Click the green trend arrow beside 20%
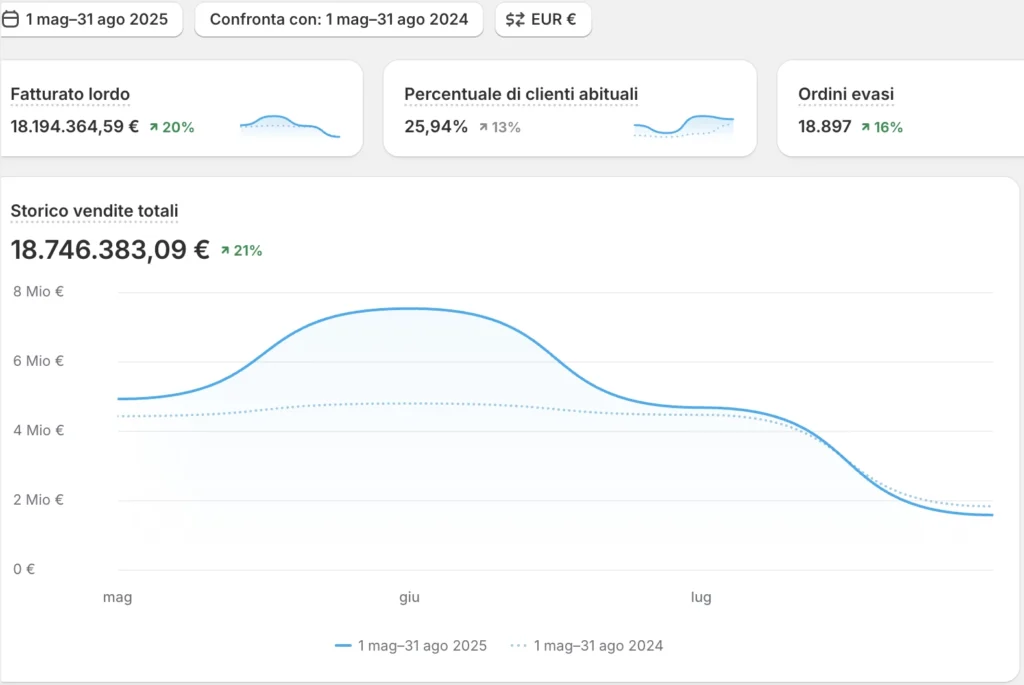Viewport: 1024px width, 685px height. tap(154, 127)
